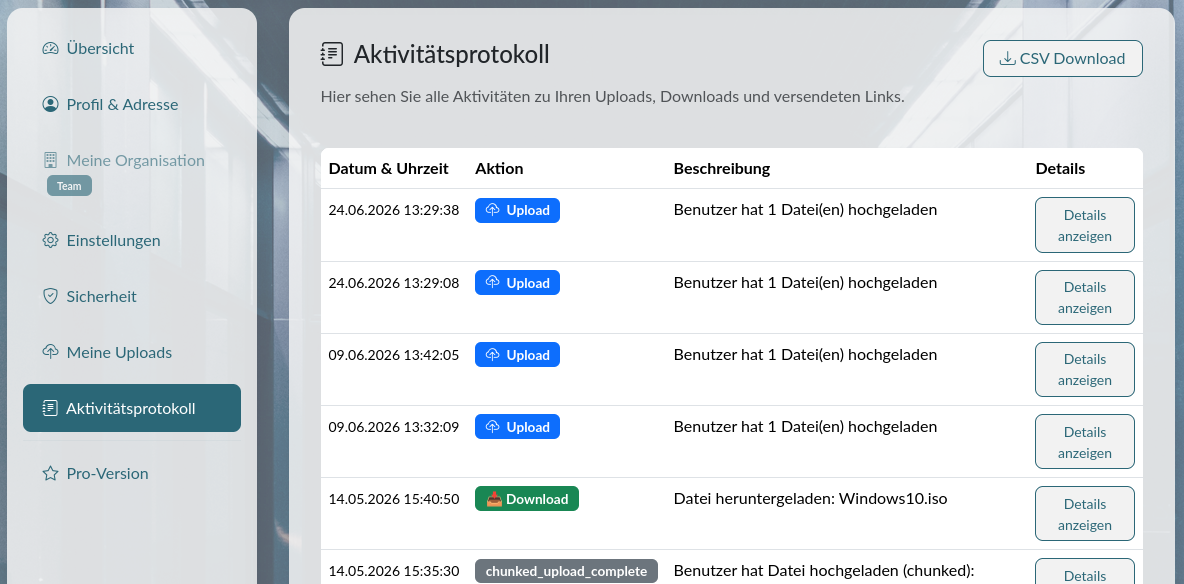1184x584 pixels.
Task: Click the Datum & Uhrzeit column header
Action: [389, 168]
